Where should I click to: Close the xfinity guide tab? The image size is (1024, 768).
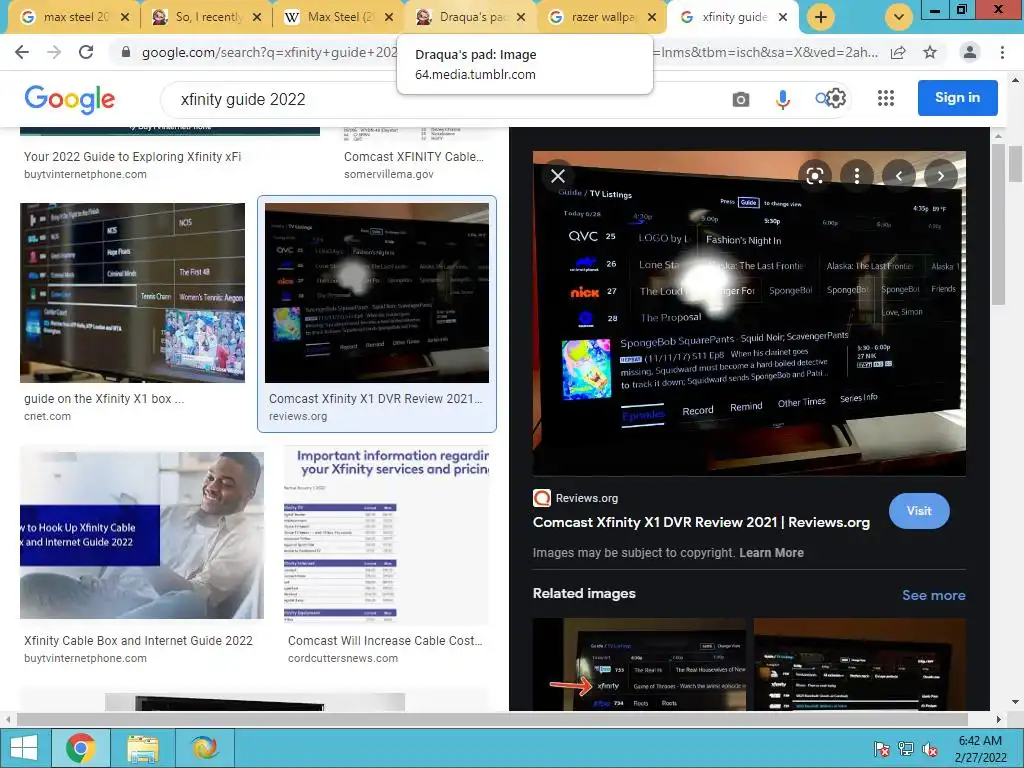click(783, 18)
